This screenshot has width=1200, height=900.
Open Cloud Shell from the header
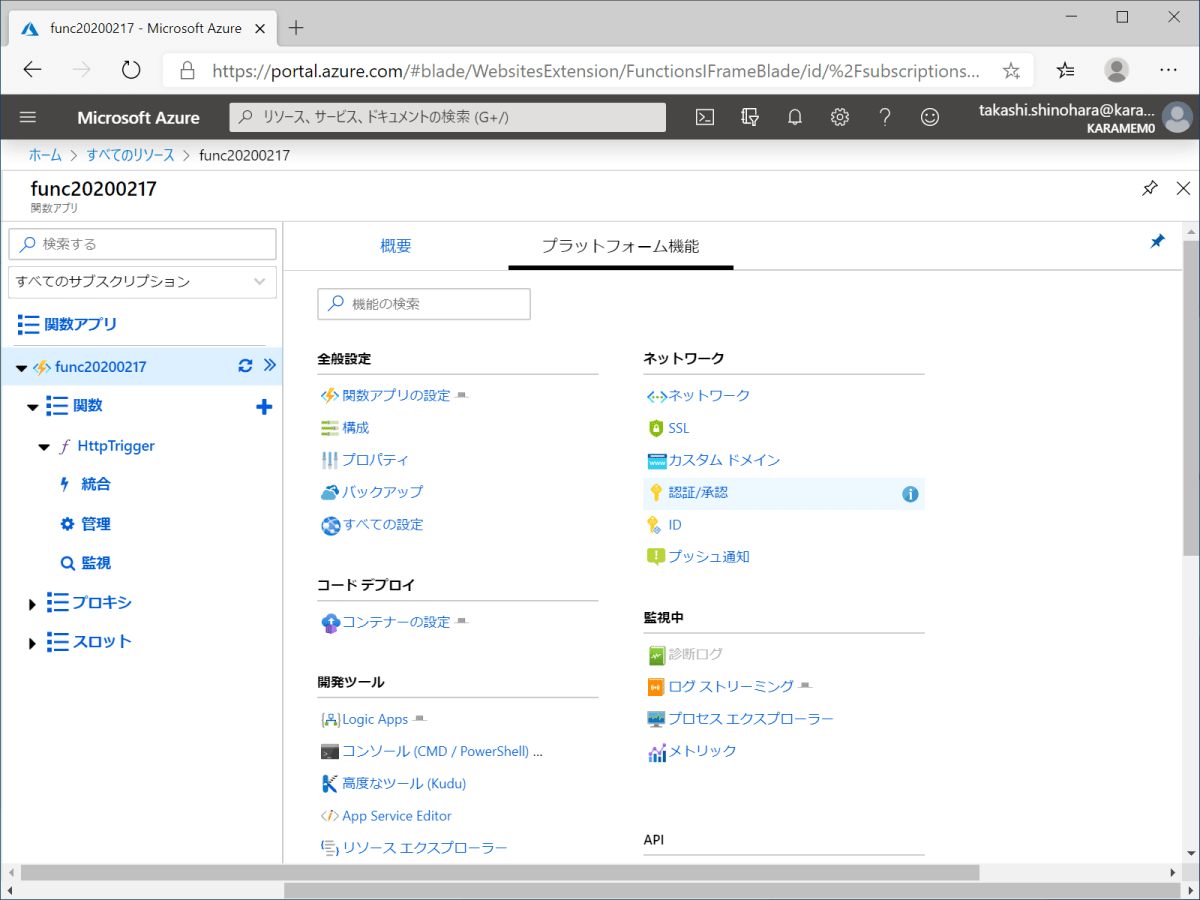click(x=705, y=117)
